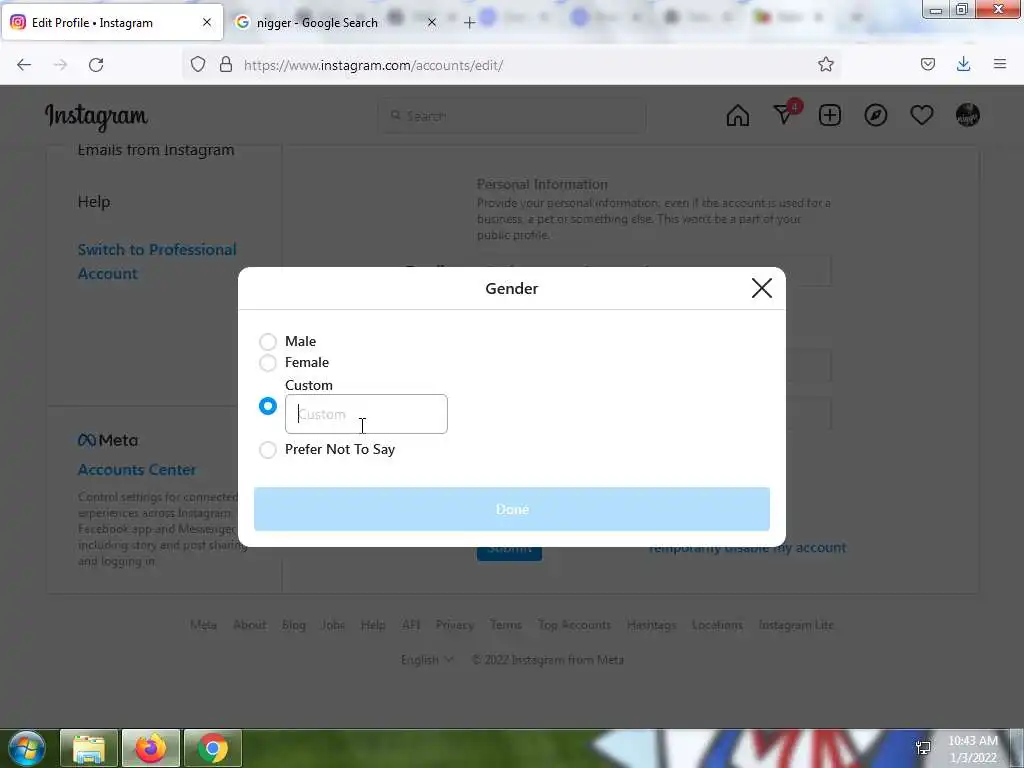Close the Google Search tab
The image size is (1024, 768).
click(x=432, y=22)
